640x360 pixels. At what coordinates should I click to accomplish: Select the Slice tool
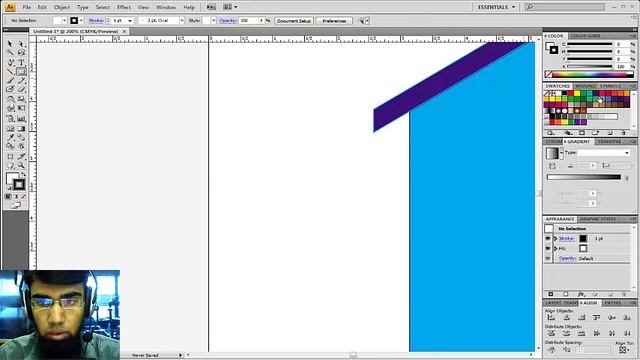[21, 156]
